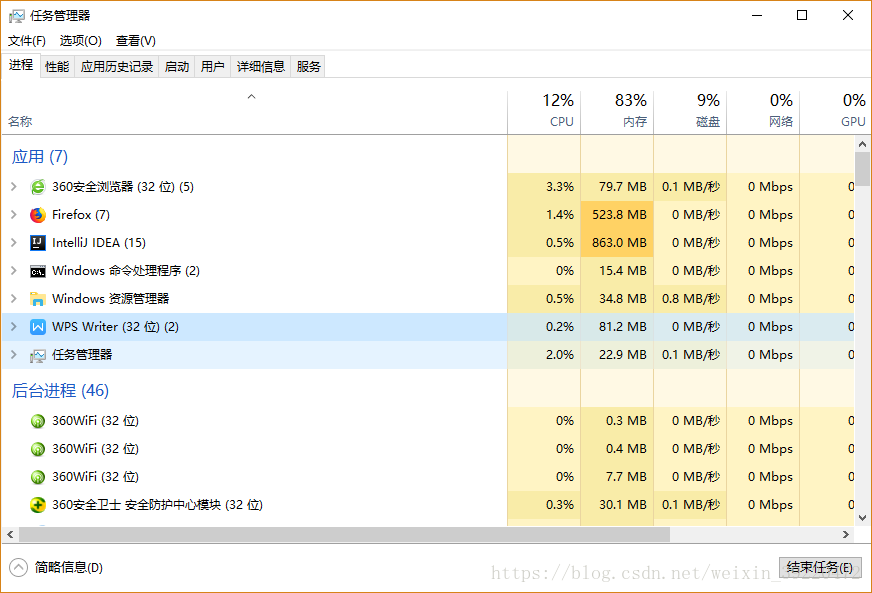872x593 pixels.
Task: Expand the Windows 资源管理器 row
Action: point(14,299)
